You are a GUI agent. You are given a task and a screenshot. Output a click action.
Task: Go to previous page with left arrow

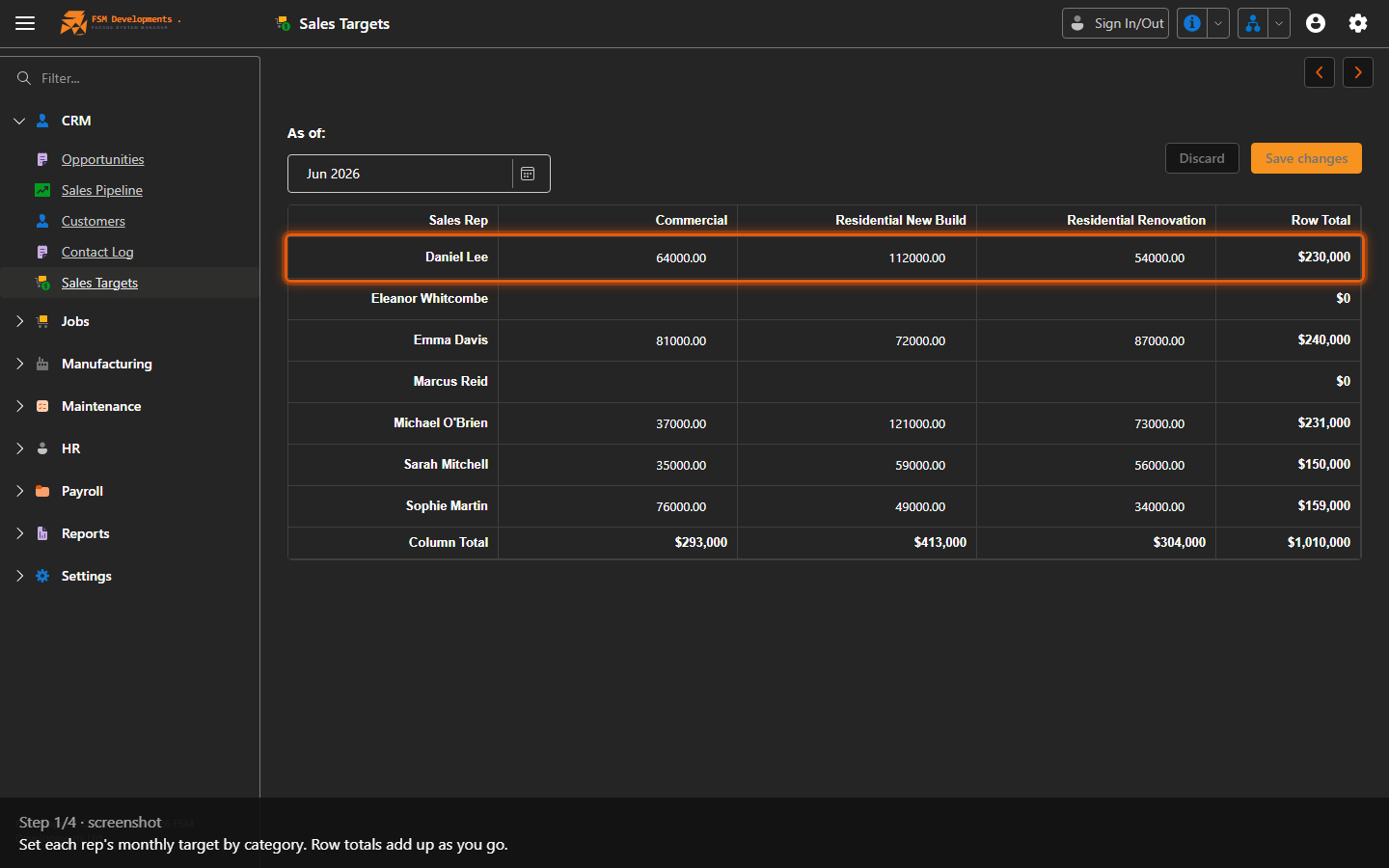click(x=1320, y=72)
